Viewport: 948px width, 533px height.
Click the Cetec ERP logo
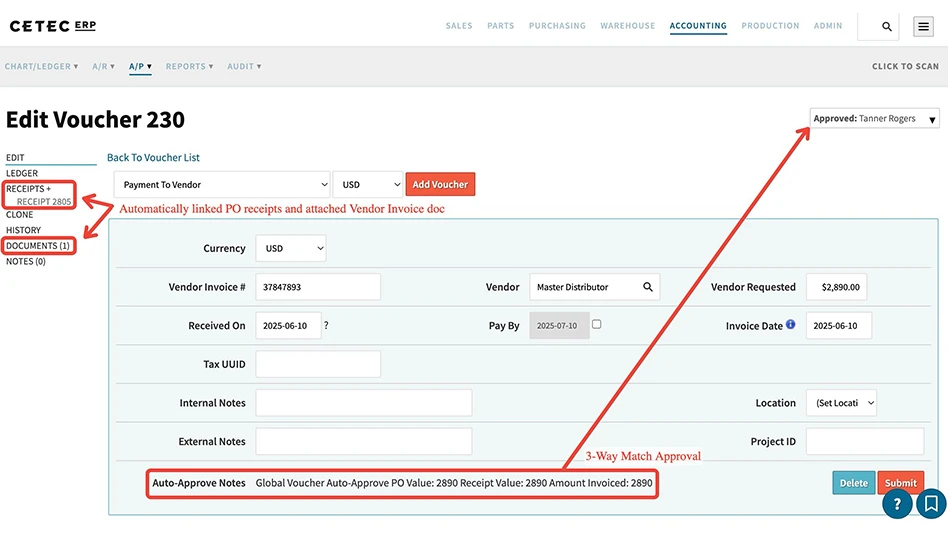pos(53,26)
